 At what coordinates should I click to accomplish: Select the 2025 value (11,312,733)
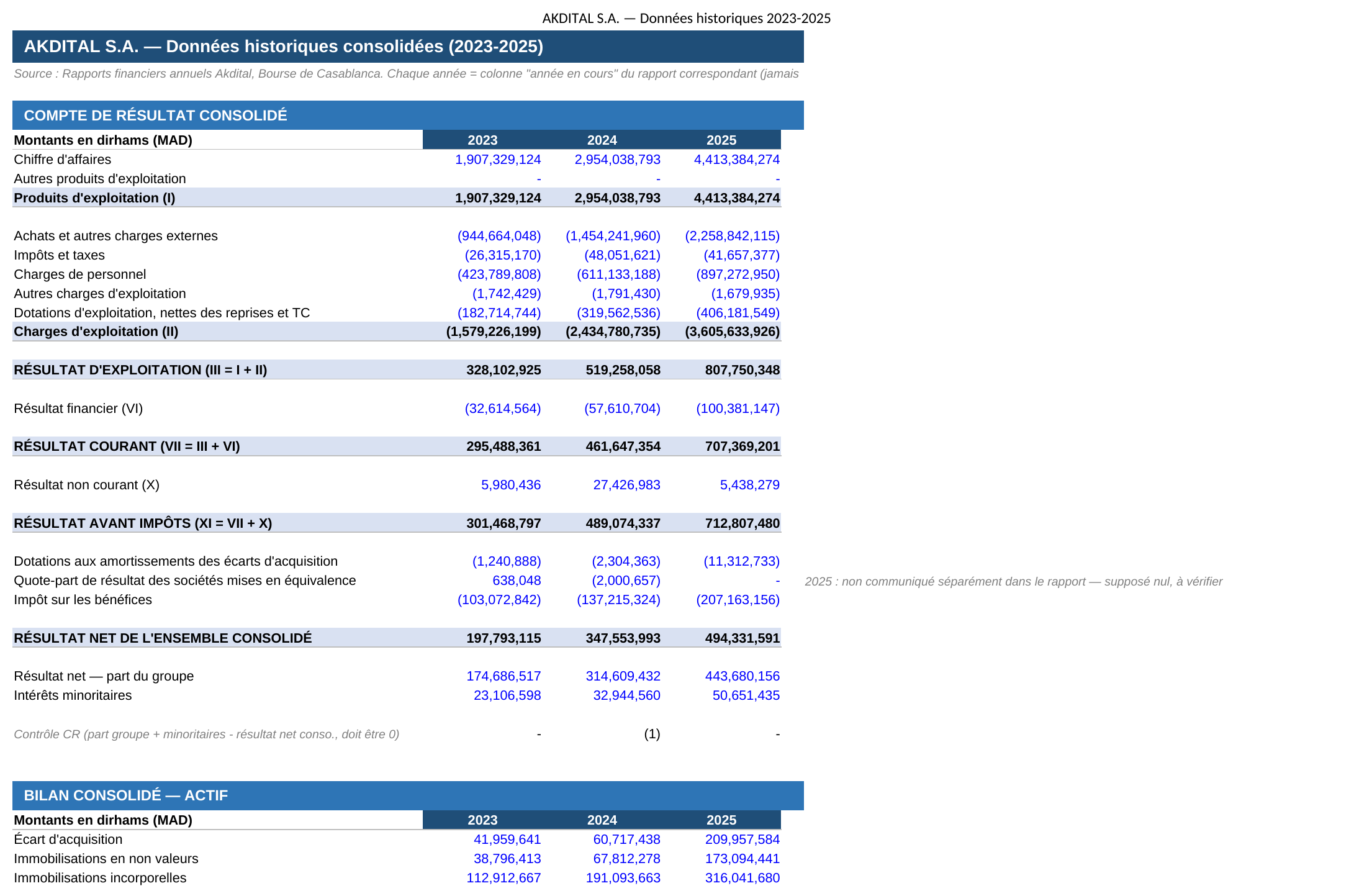coord(742,561)
